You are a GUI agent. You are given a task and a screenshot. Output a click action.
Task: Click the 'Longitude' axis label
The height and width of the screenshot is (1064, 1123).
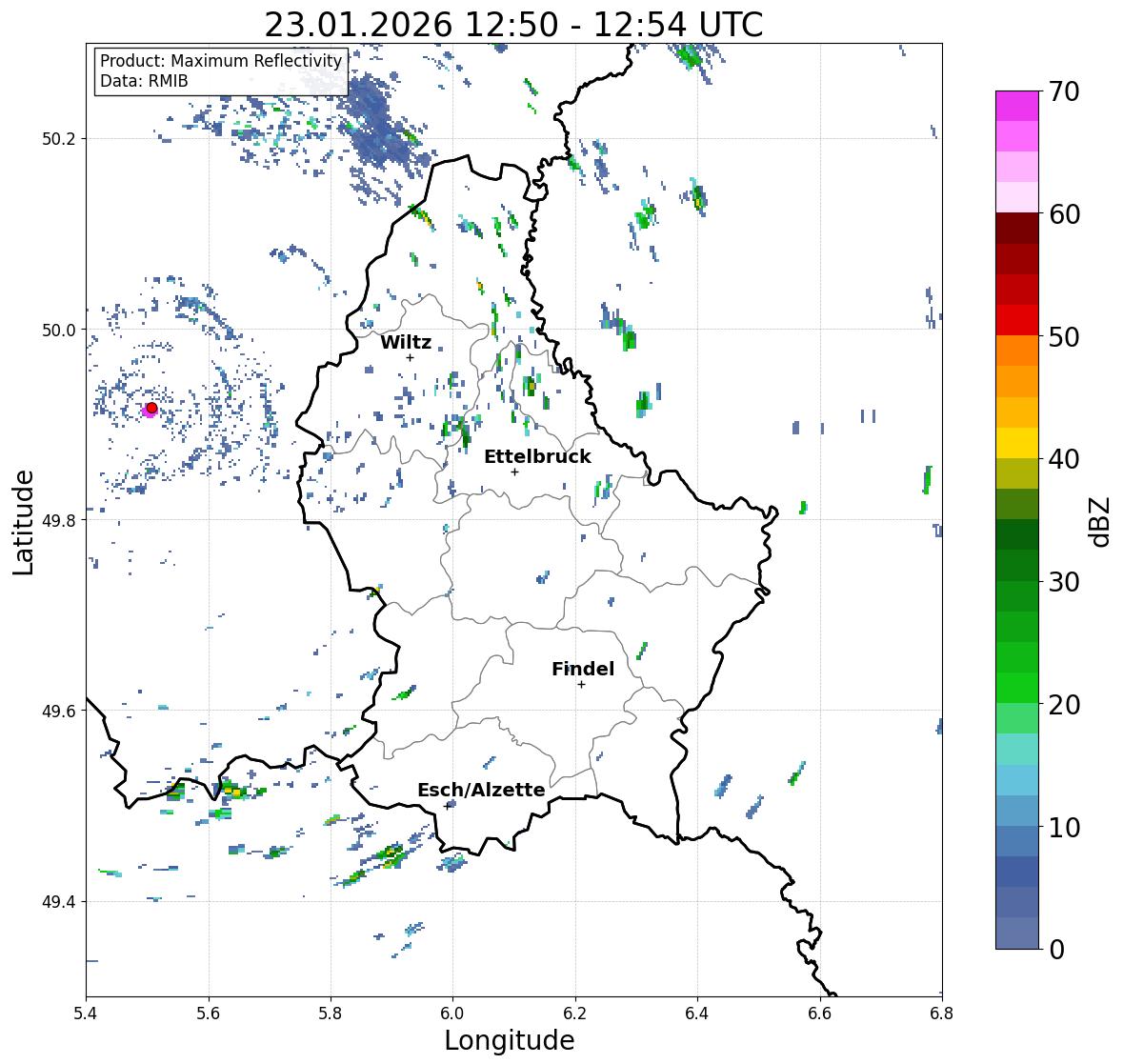[x=510, y=1040]
